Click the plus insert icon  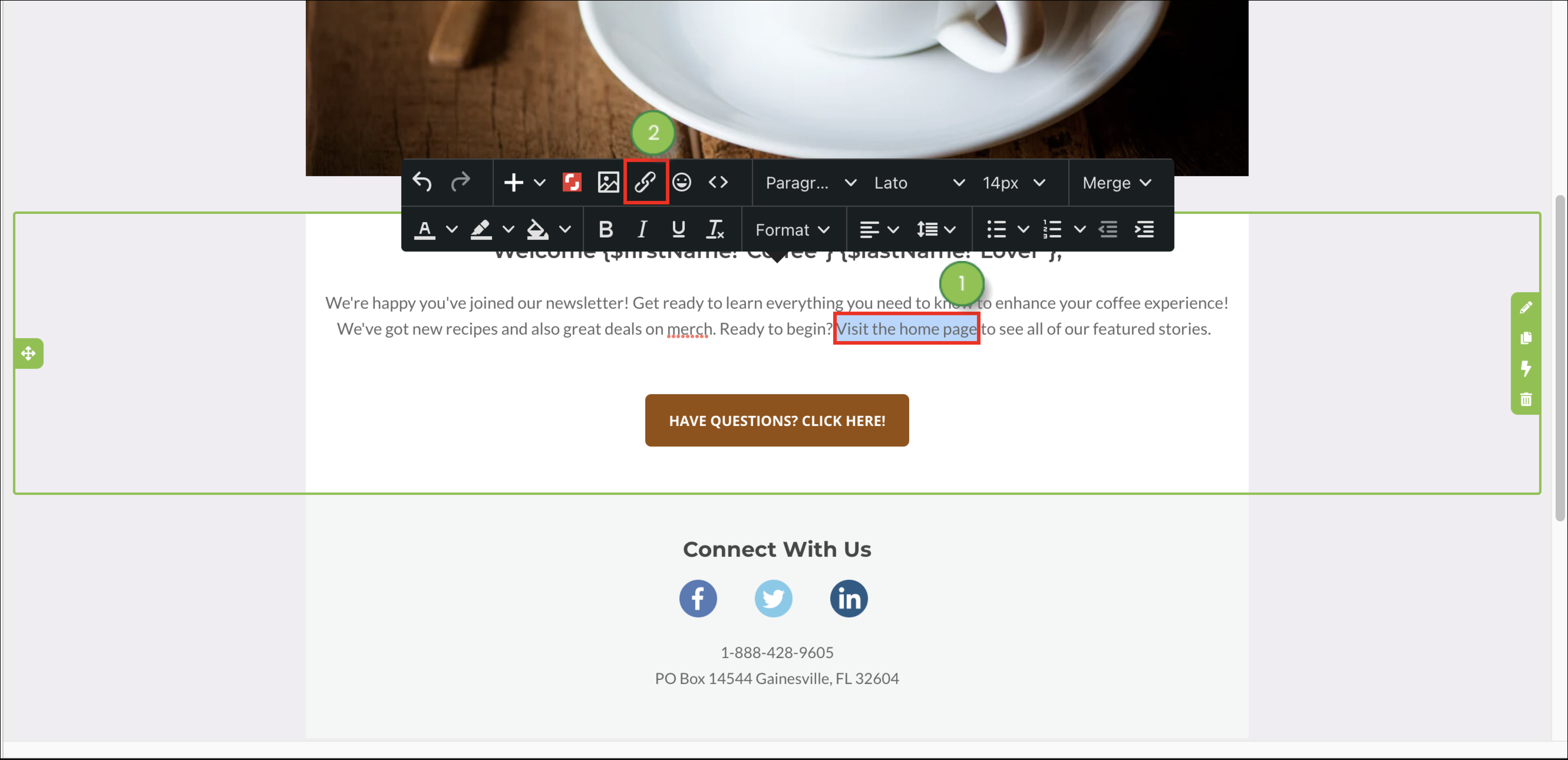[x=513, y=182]
